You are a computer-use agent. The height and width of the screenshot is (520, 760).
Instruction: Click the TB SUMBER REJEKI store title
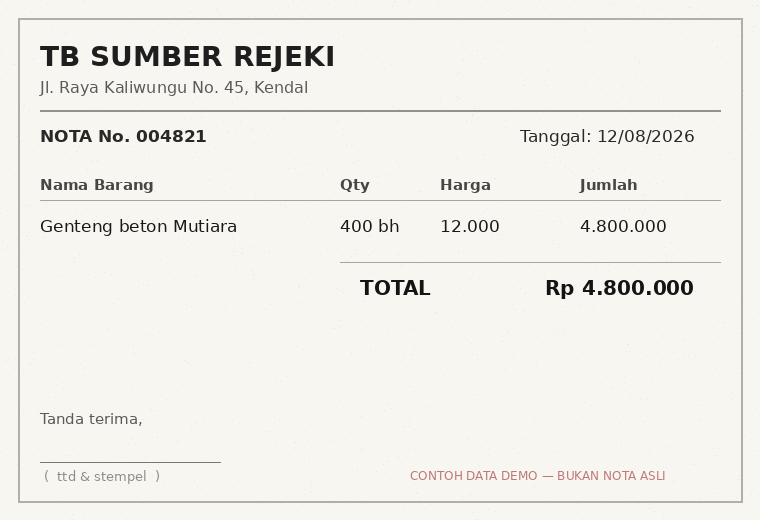188,57
